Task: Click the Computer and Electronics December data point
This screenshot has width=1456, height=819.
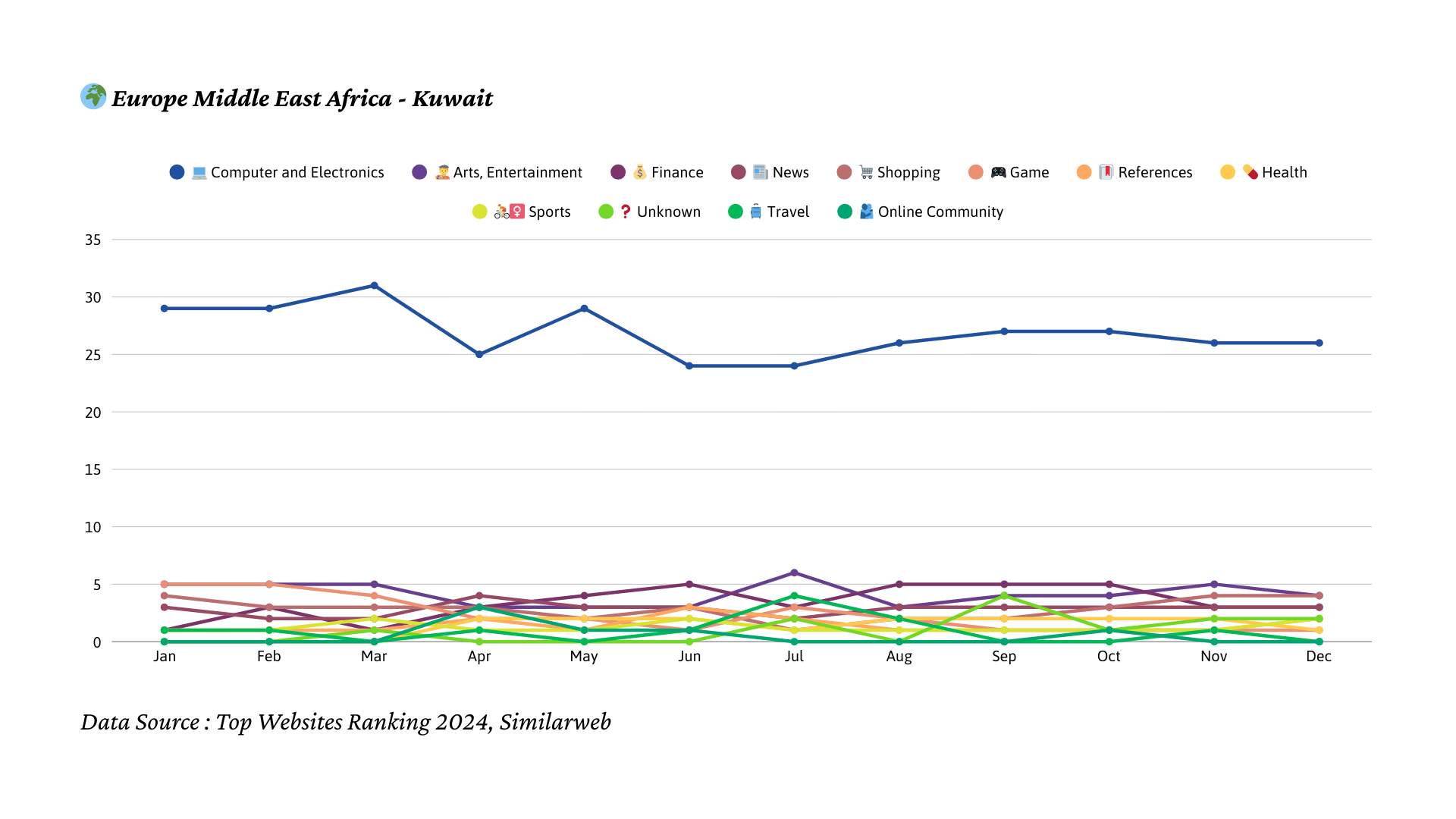Action: tap(1319, 343)
